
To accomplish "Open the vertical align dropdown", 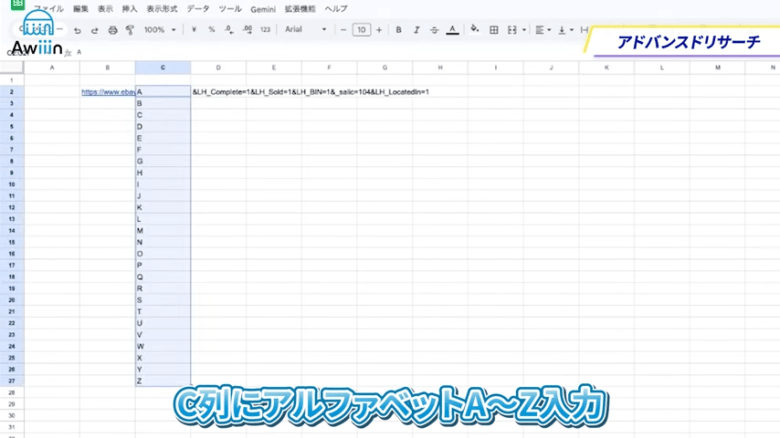I will coord(565,30).
